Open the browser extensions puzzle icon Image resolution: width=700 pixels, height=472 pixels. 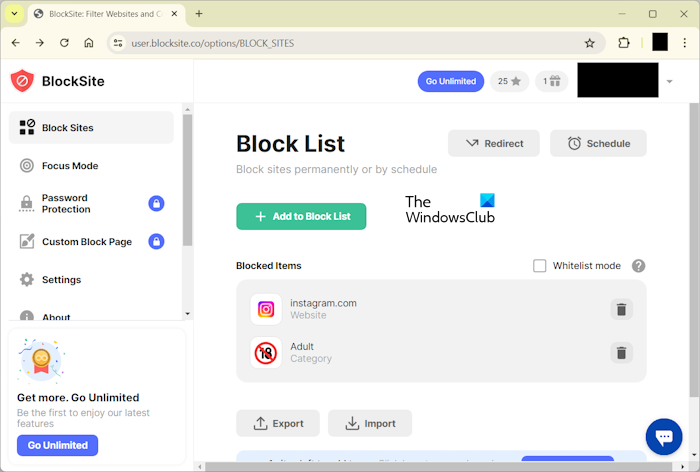624,43
